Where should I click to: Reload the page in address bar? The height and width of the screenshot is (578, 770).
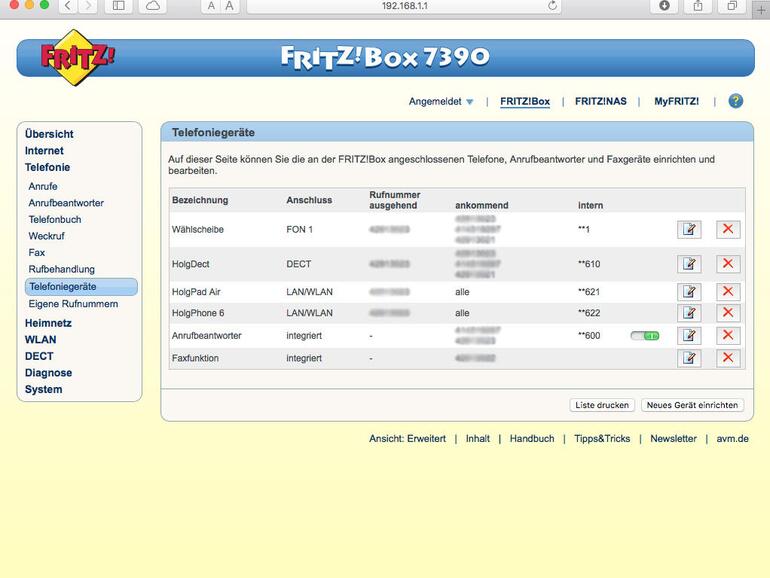click(x=552, y=6)
